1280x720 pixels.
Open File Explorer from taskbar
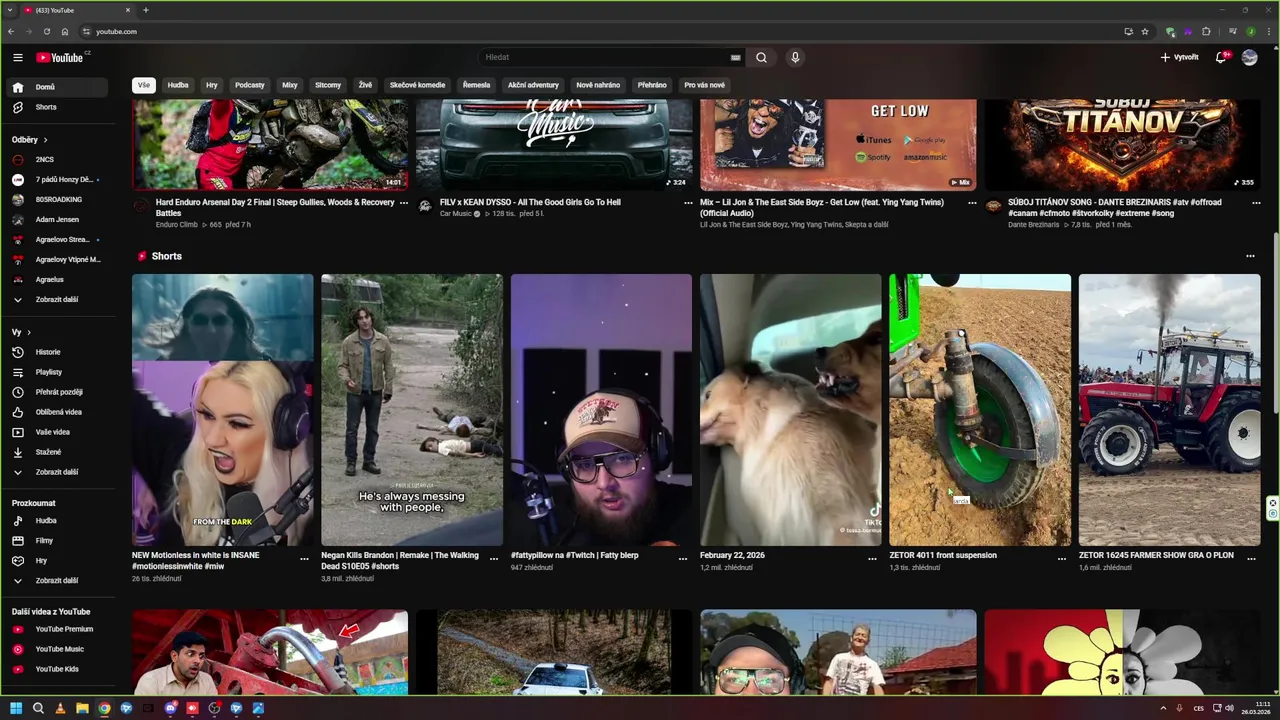(x=82, y=708)
